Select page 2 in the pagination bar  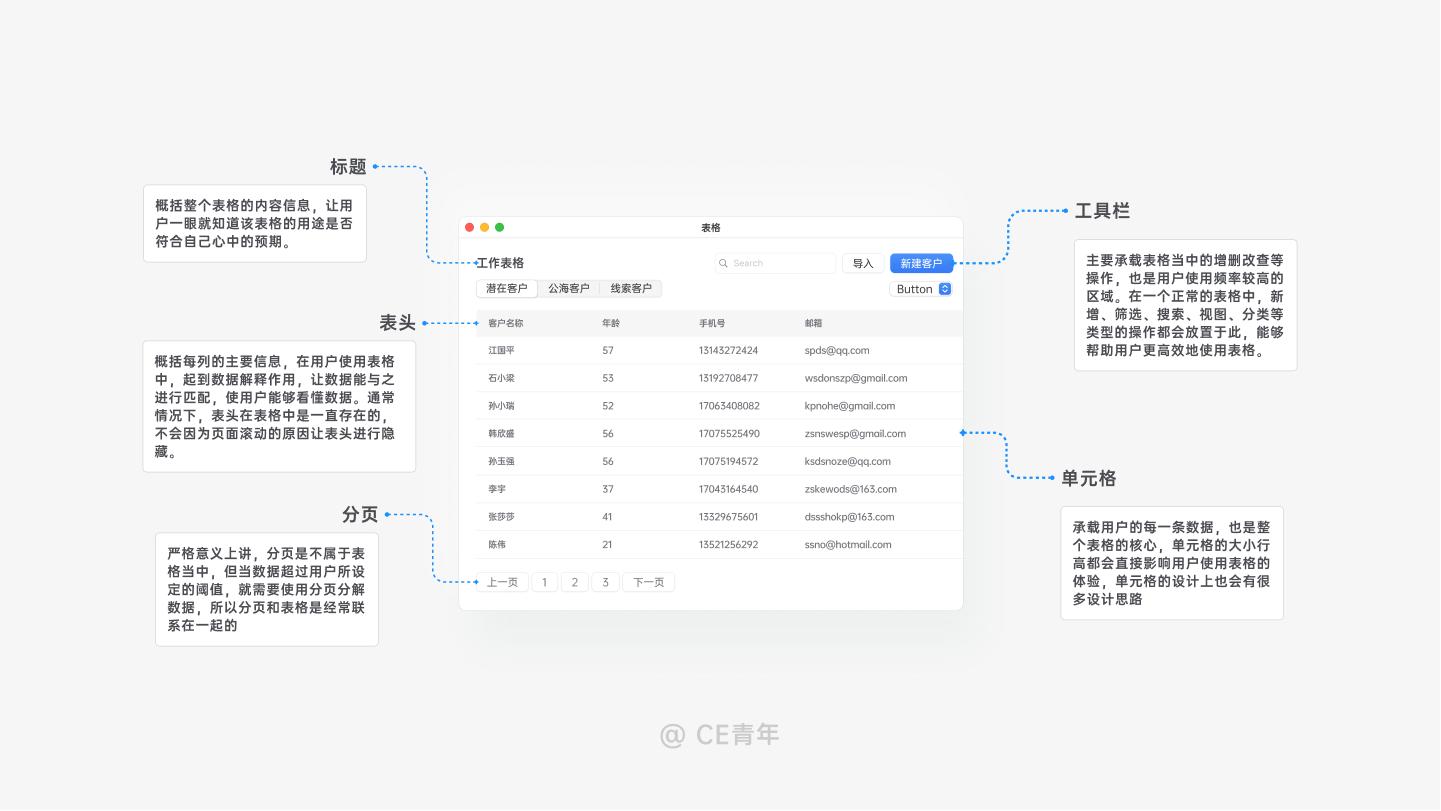(x=575, y=582)
